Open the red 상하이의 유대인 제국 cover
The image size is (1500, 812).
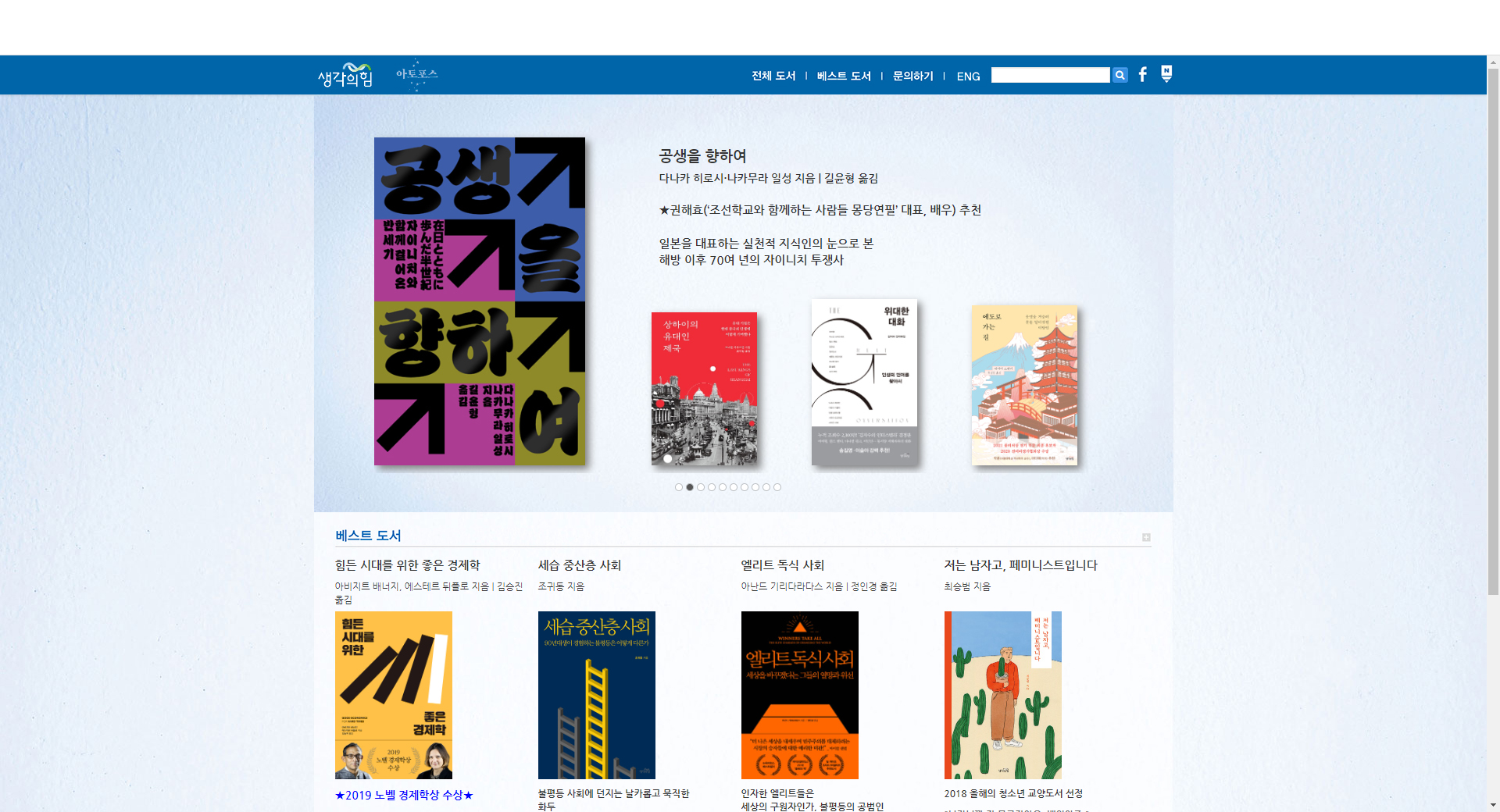(704, 389)
